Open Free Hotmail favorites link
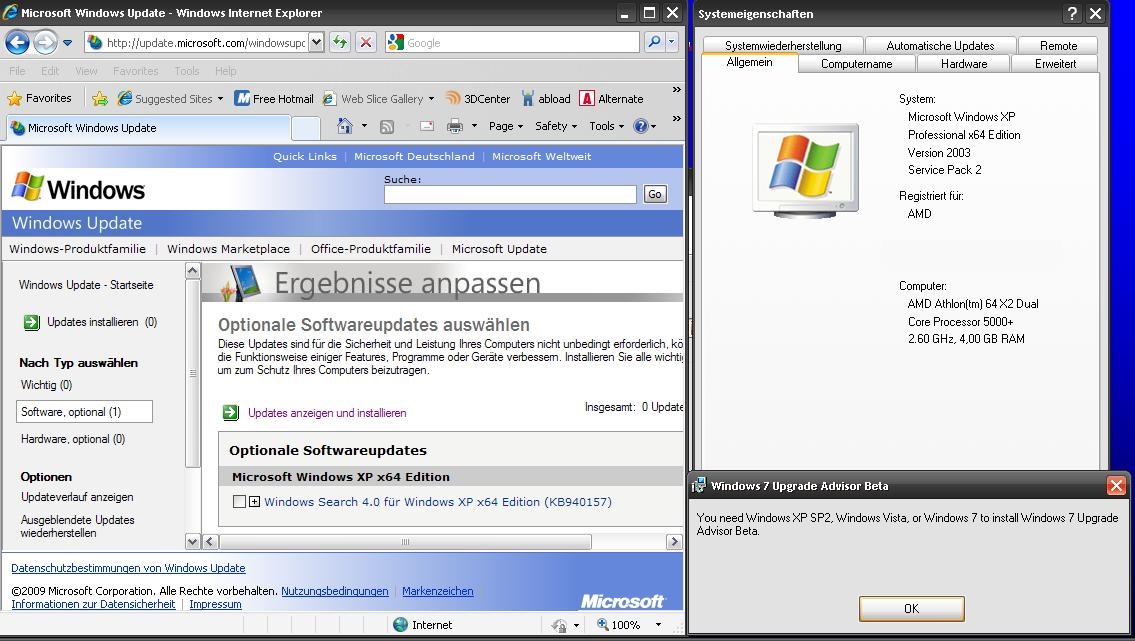The image size is (1135, 641). pyautogui.click(x=274, y=98)
